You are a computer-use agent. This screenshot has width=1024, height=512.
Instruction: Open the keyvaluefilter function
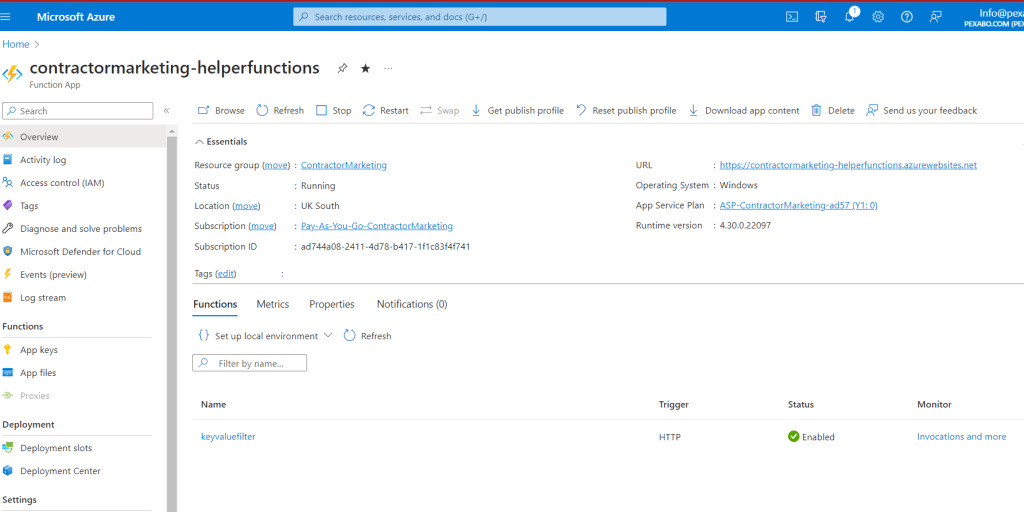pos(228,437)
